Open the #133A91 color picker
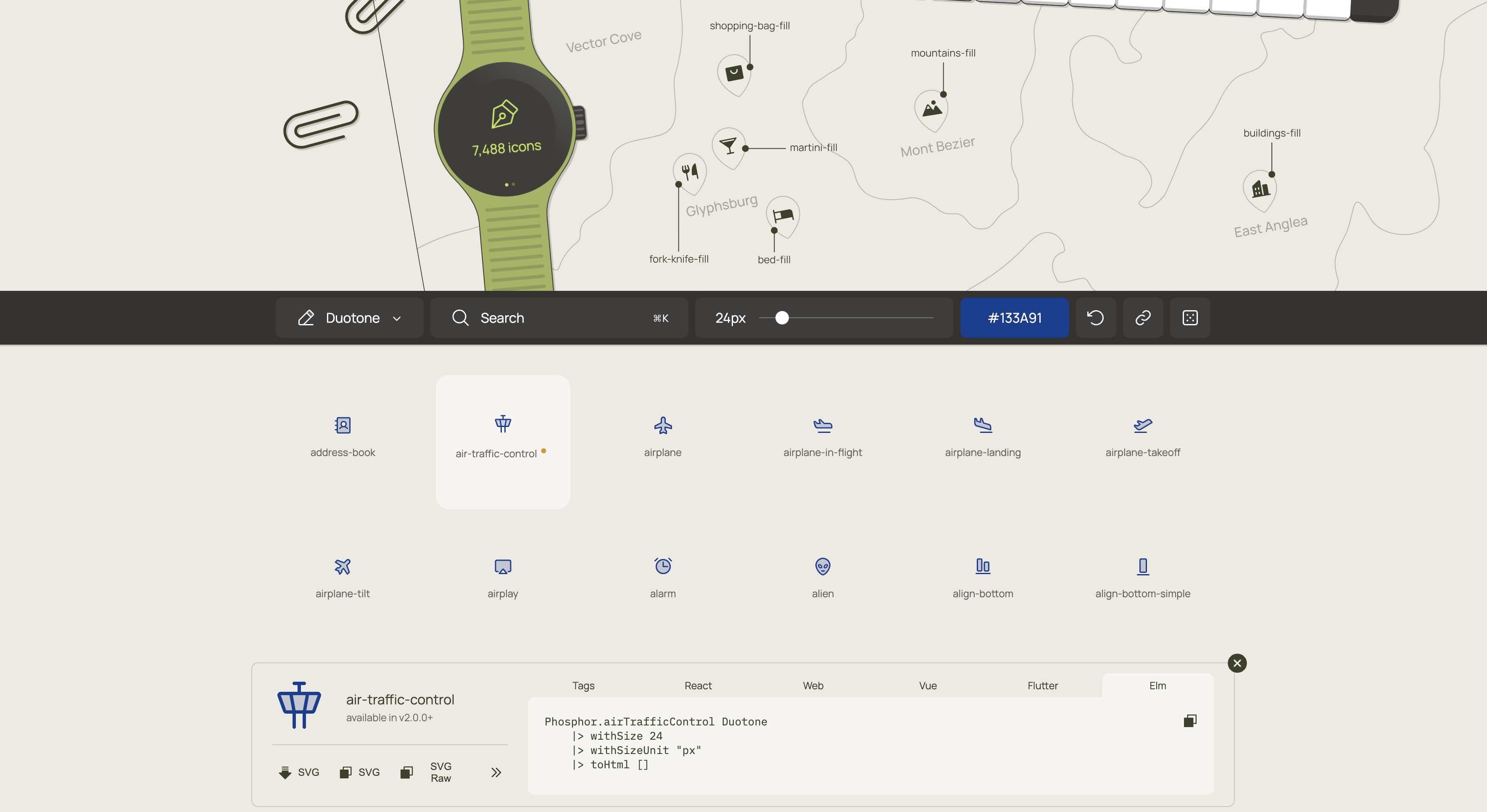Viewport: 1487px width, 812px height. point(1014,317)
